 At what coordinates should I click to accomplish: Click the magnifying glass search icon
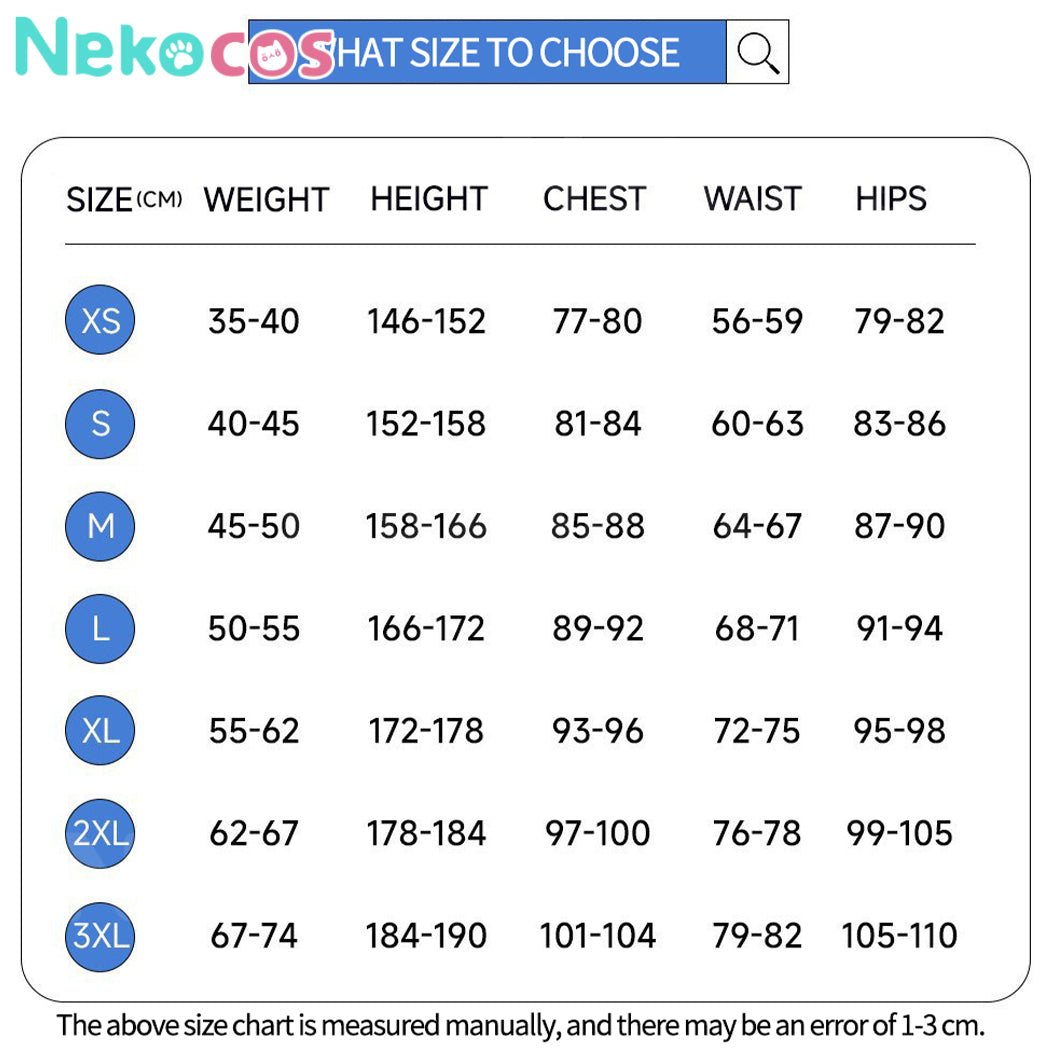tap(757, 52)
